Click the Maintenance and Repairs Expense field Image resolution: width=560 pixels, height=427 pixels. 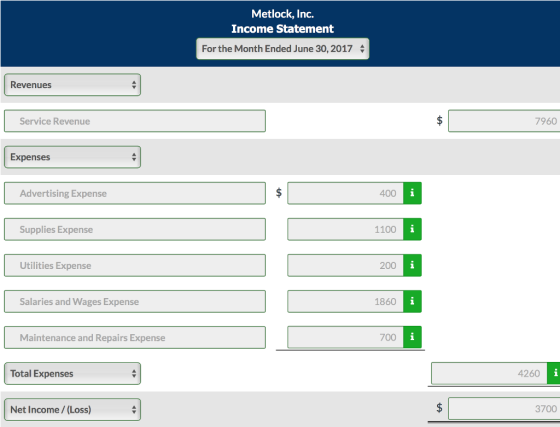click(x=135, y=337)
